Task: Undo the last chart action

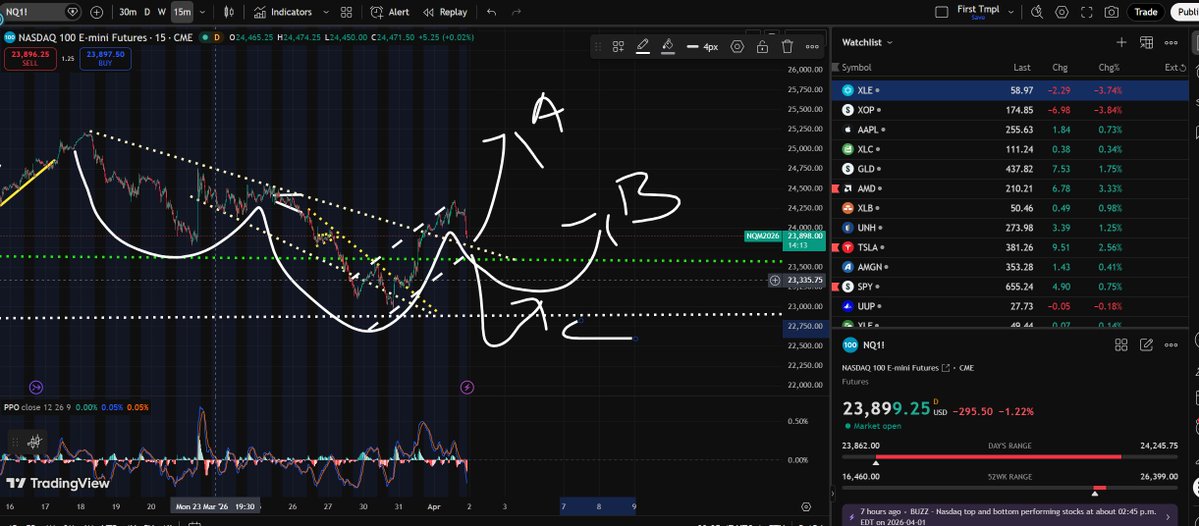Action: (x=491, y=12)
